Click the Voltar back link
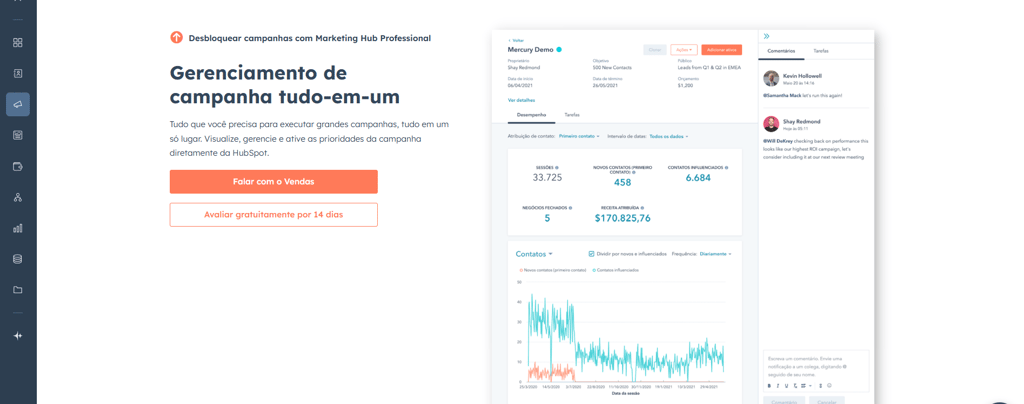Screen dimensions: 1024x404 point(516,40)
